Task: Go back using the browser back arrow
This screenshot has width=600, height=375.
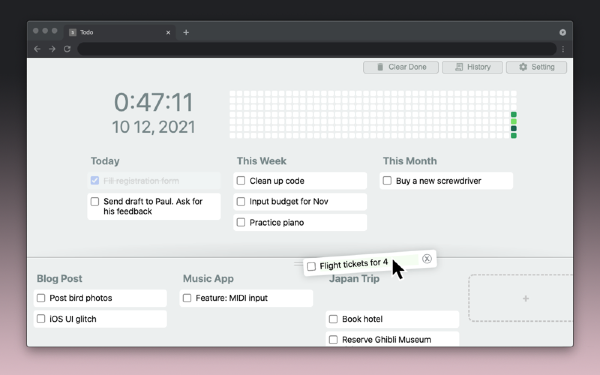Action: click(x=37, y=49)
